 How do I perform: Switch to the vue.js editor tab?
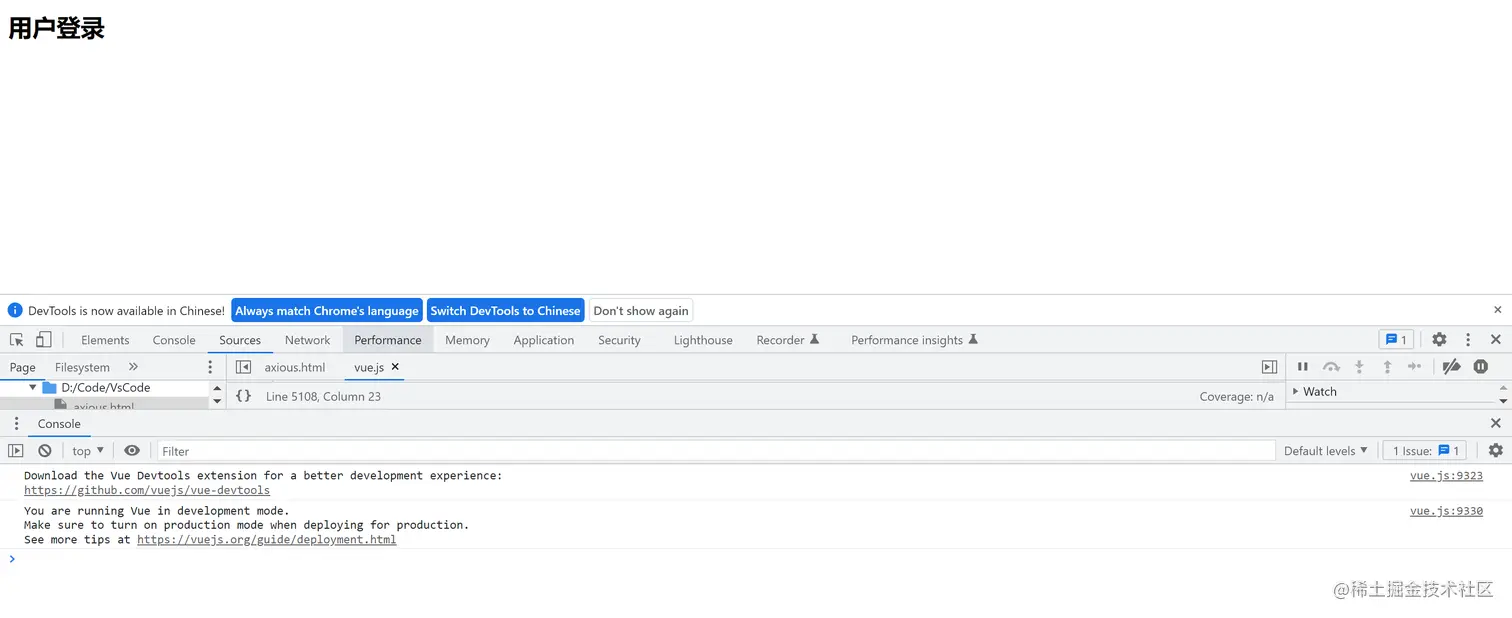pyautogui.click(x=369, y=367)
